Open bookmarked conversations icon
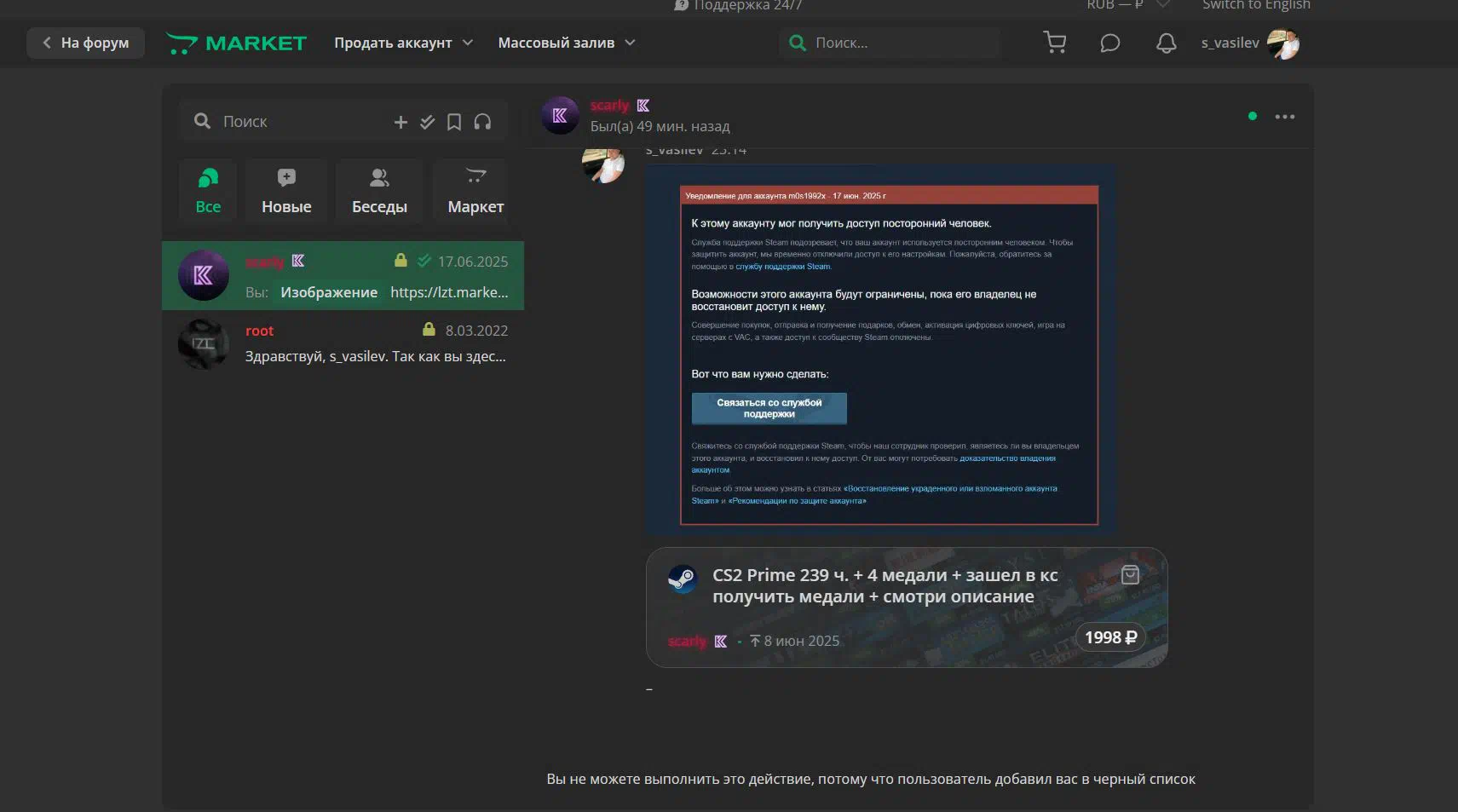Viewport: 1458px width, 812px height. click(x=454, y=122)
